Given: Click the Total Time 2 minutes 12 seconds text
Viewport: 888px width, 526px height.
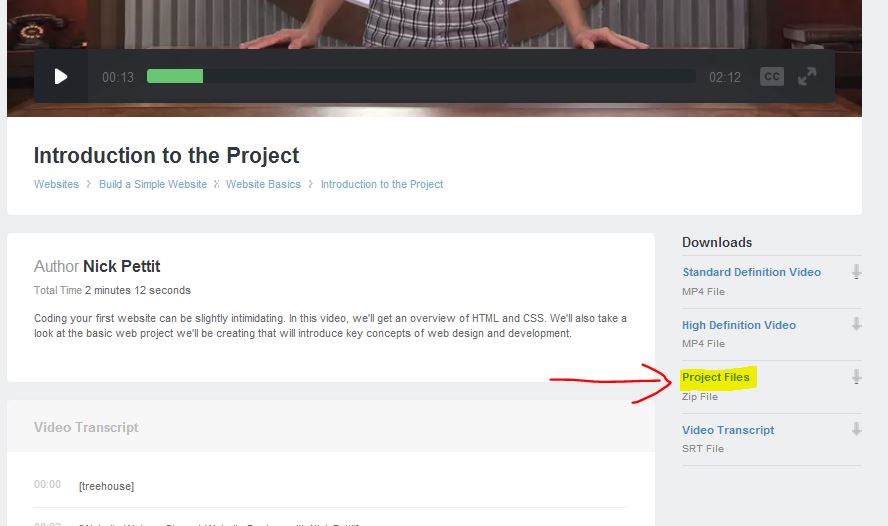Looking at the screenshot, I should click(112, 290).
